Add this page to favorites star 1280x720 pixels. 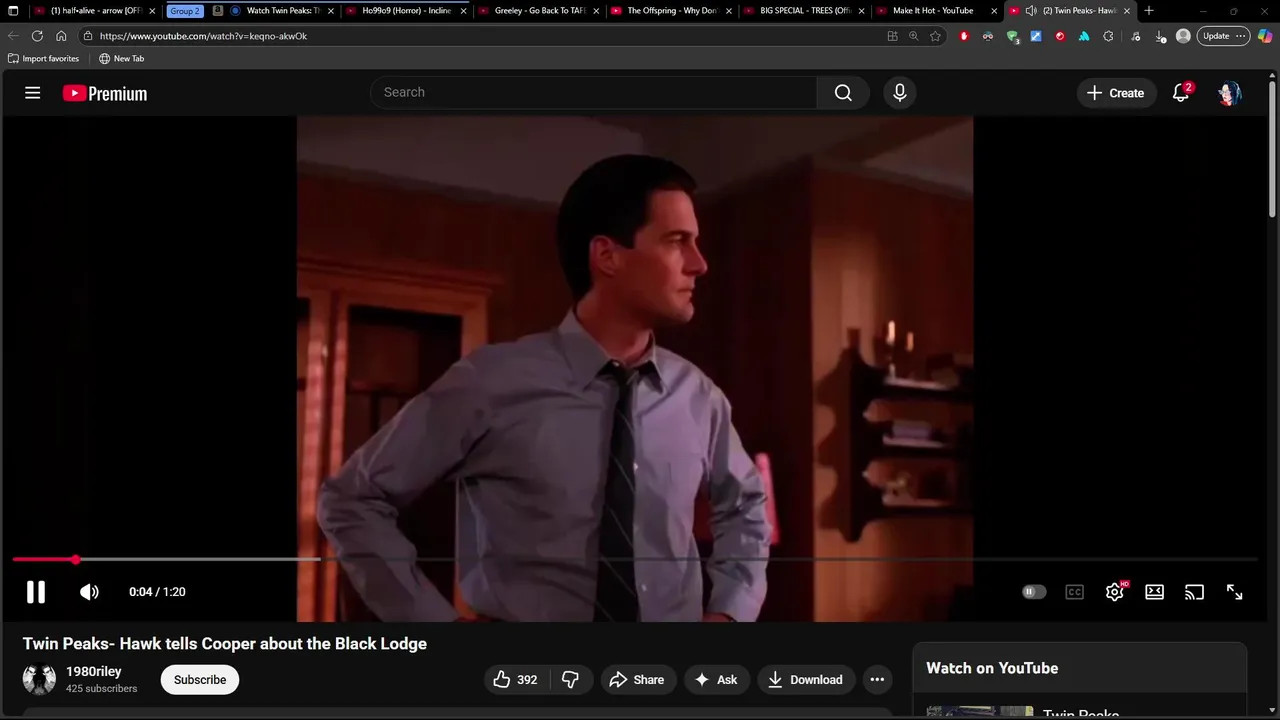click(935, 36)
